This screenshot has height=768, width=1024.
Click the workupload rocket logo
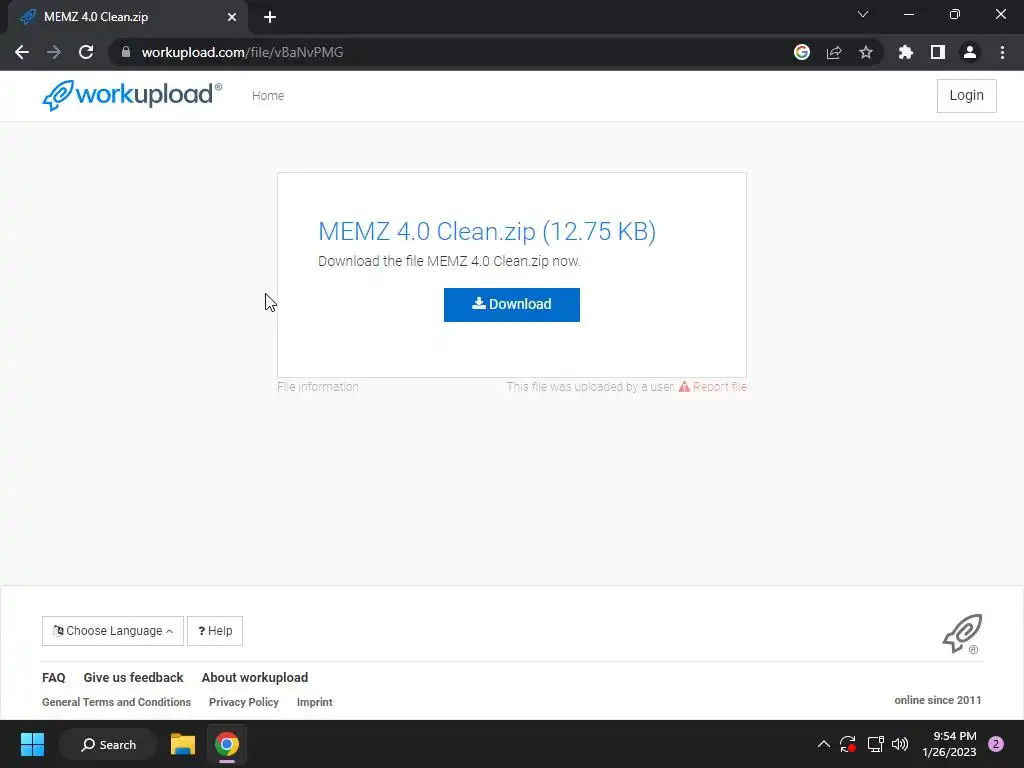tap(132, 95)
